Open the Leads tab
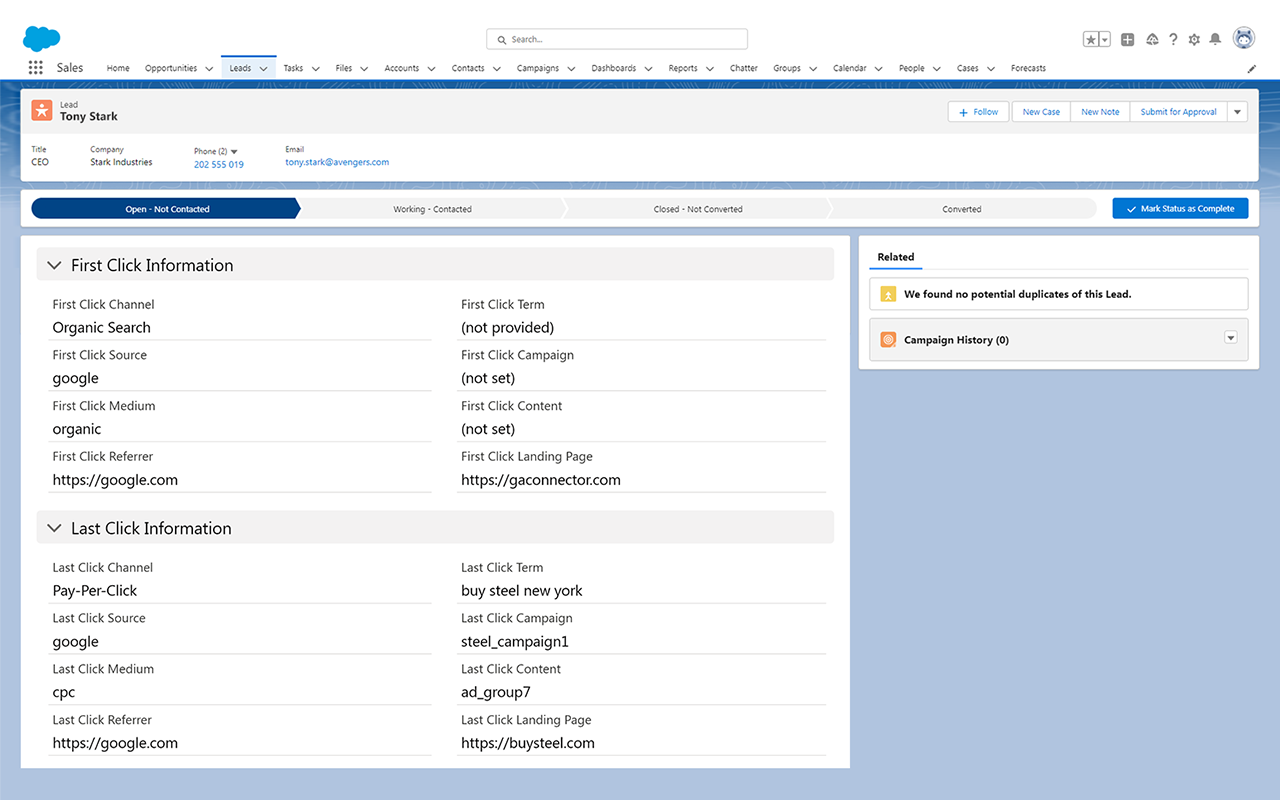1280x800 pixels. coord(240,68)
